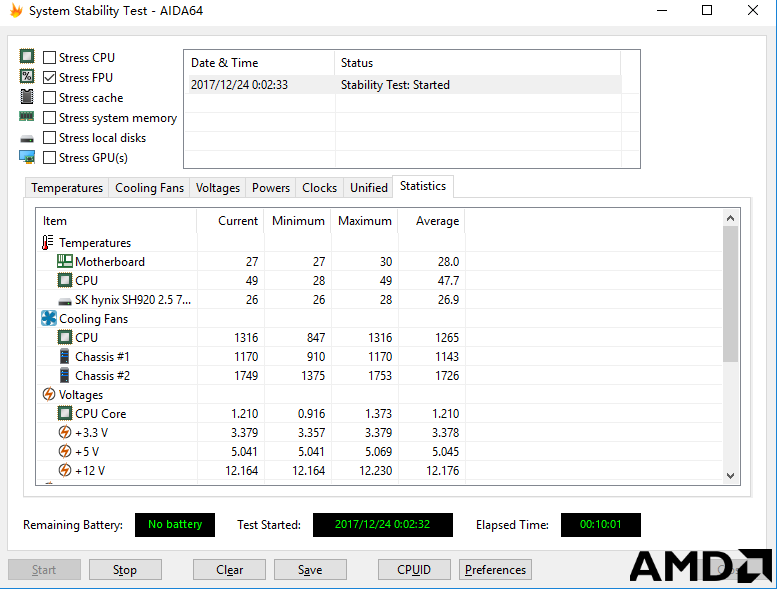This screenshot has height=589, width=777.
Task: Click the CPU chip icon beside Stress CPU
Action: pyautogui.click(x=27, y=56)
